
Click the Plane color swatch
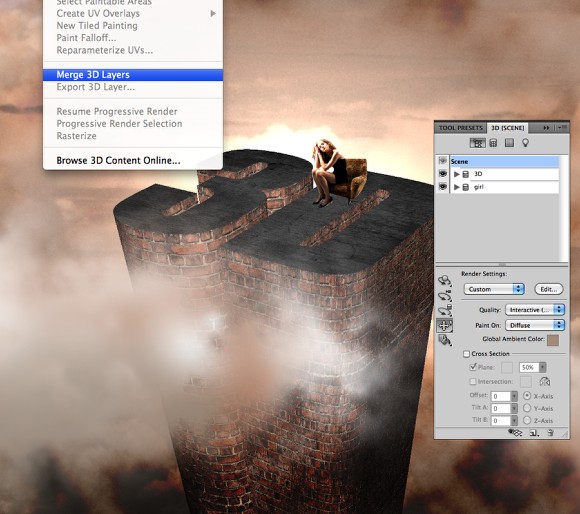coord(507,367)
